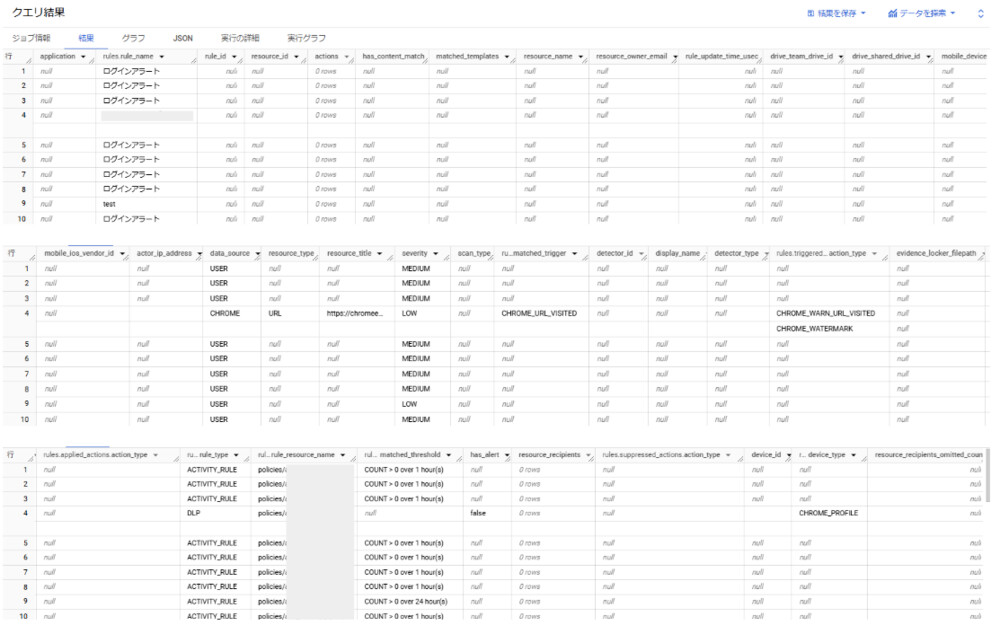The width and height of the screenshot is (1000, 634).
Task: Open the 結果を保存 dropdown
Action: pos(836,13)
